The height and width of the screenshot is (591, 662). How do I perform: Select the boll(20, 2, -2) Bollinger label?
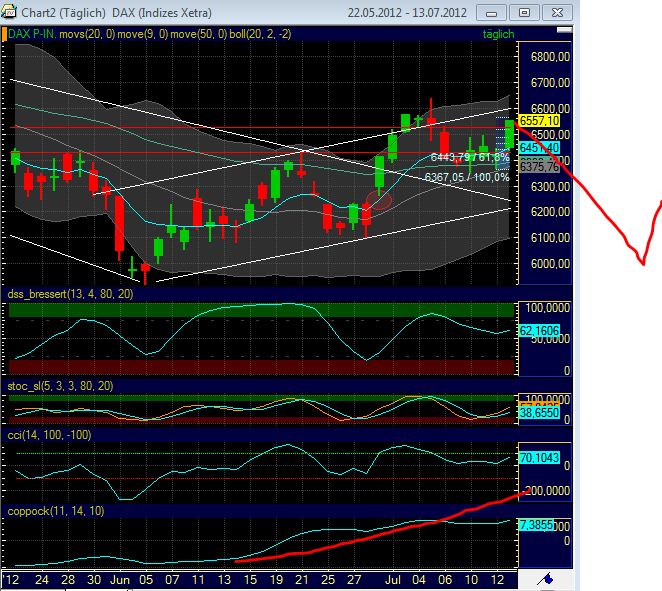click(260, 34)
